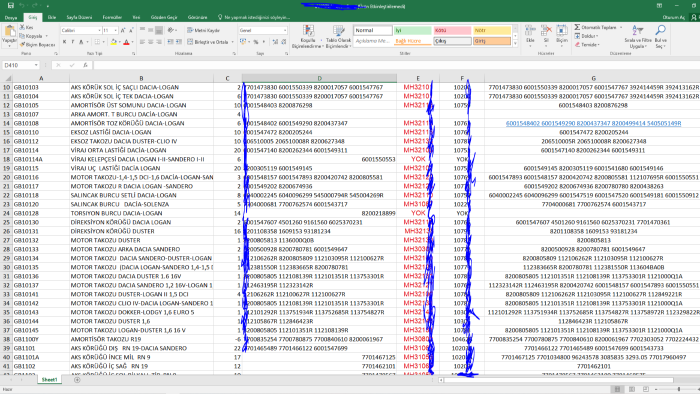Switch to the Veri tab

(x=136, y=17)
